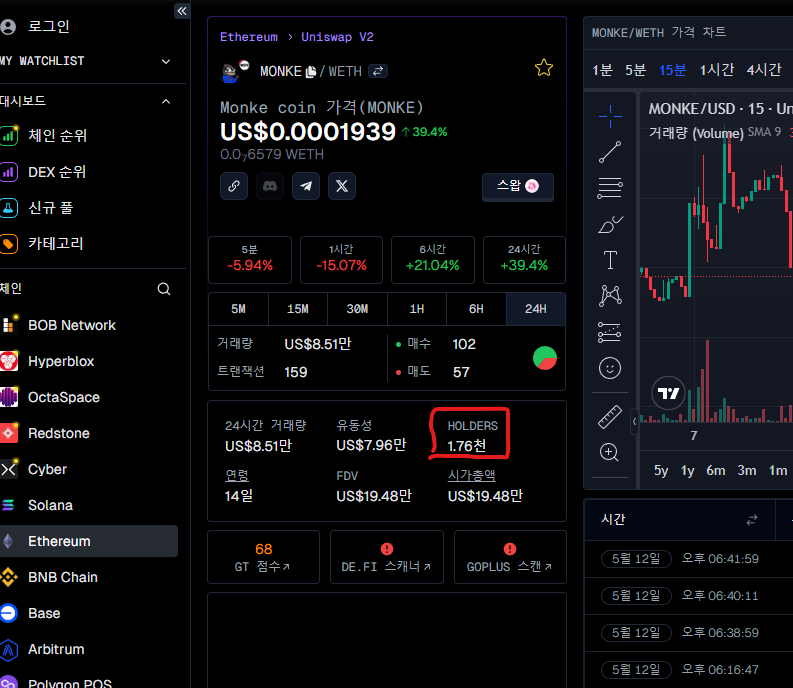Set chart interval to 1시간

[x=717, y=70]
